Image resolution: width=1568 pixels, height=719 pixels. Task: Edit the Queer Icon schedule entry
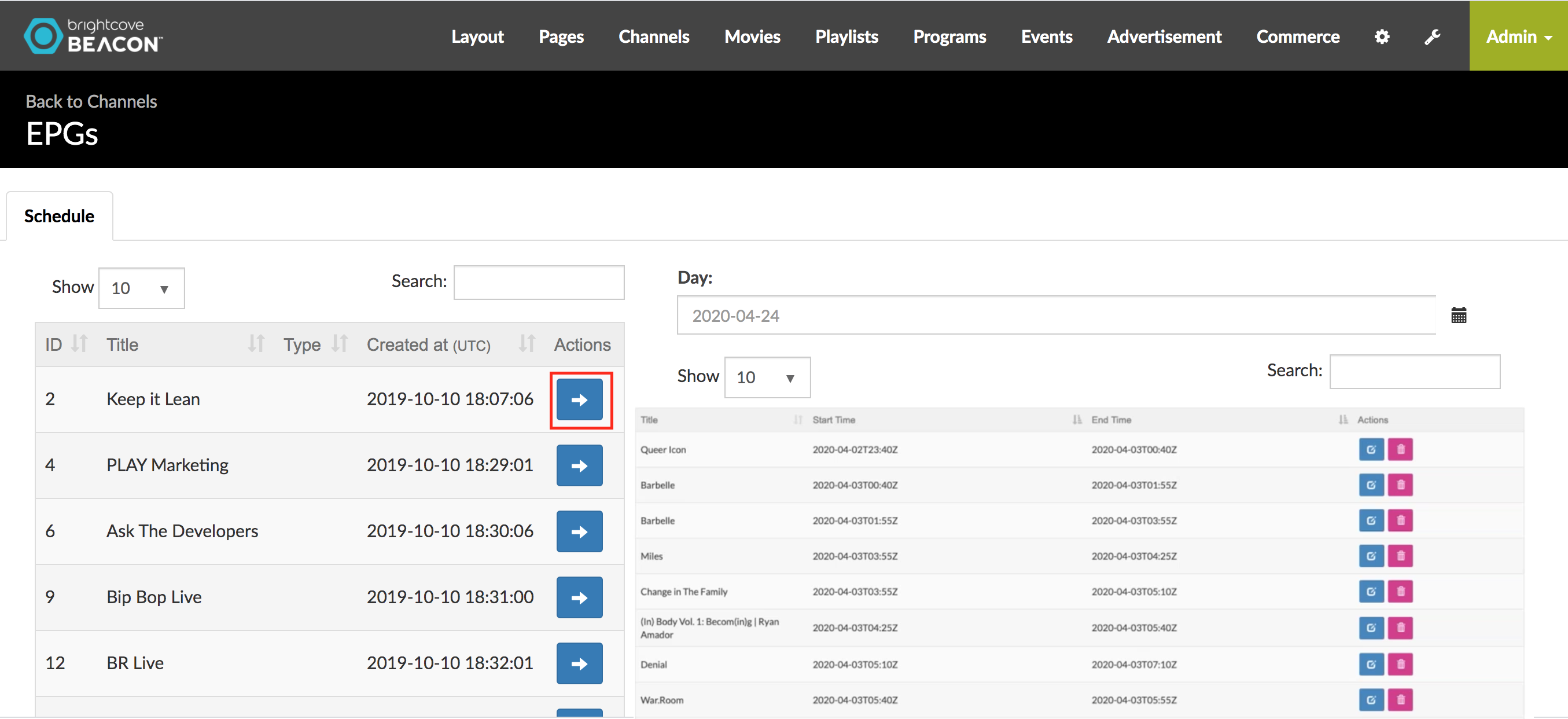1371,449
